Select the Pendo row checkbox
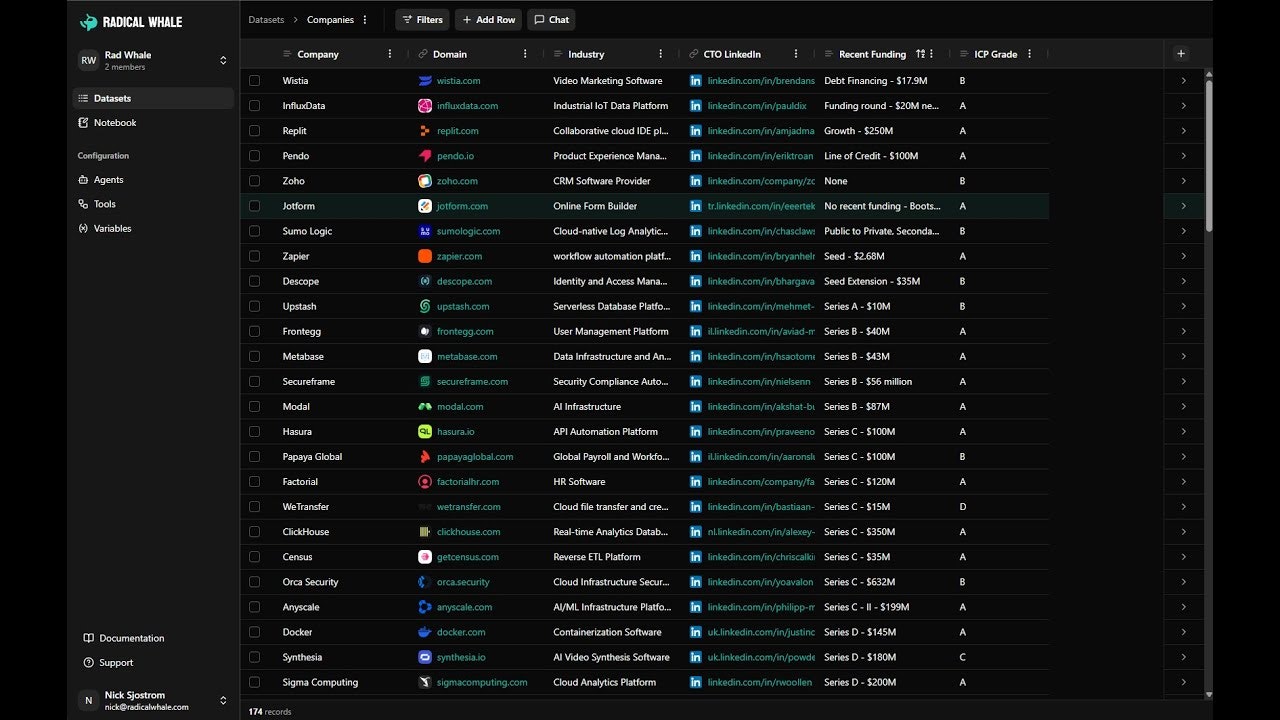The height and width of the screenshot is (720, 1280). coord(255,156)
